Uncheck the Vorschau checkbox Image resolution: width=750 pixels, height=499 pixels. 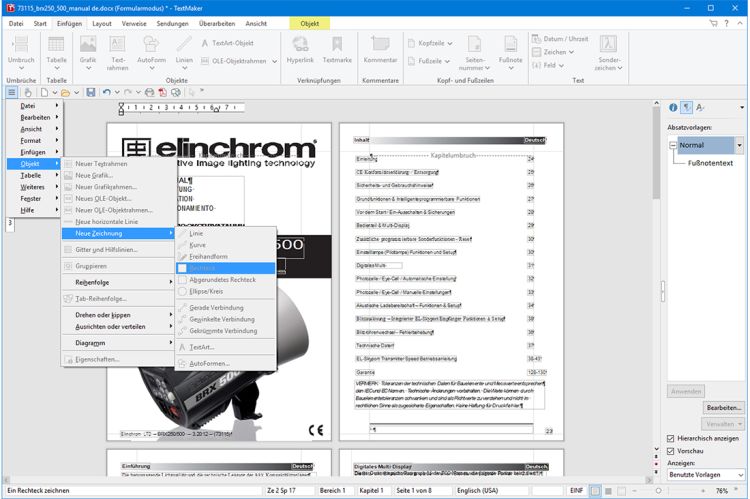[671, 451]
